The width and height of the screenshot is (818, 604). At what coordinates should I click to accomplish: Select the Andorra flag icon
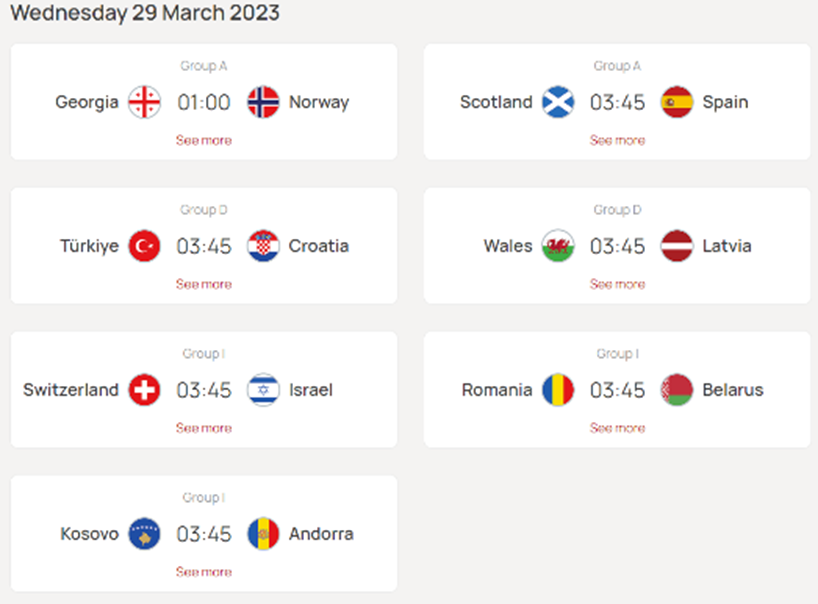pos(264,534)
